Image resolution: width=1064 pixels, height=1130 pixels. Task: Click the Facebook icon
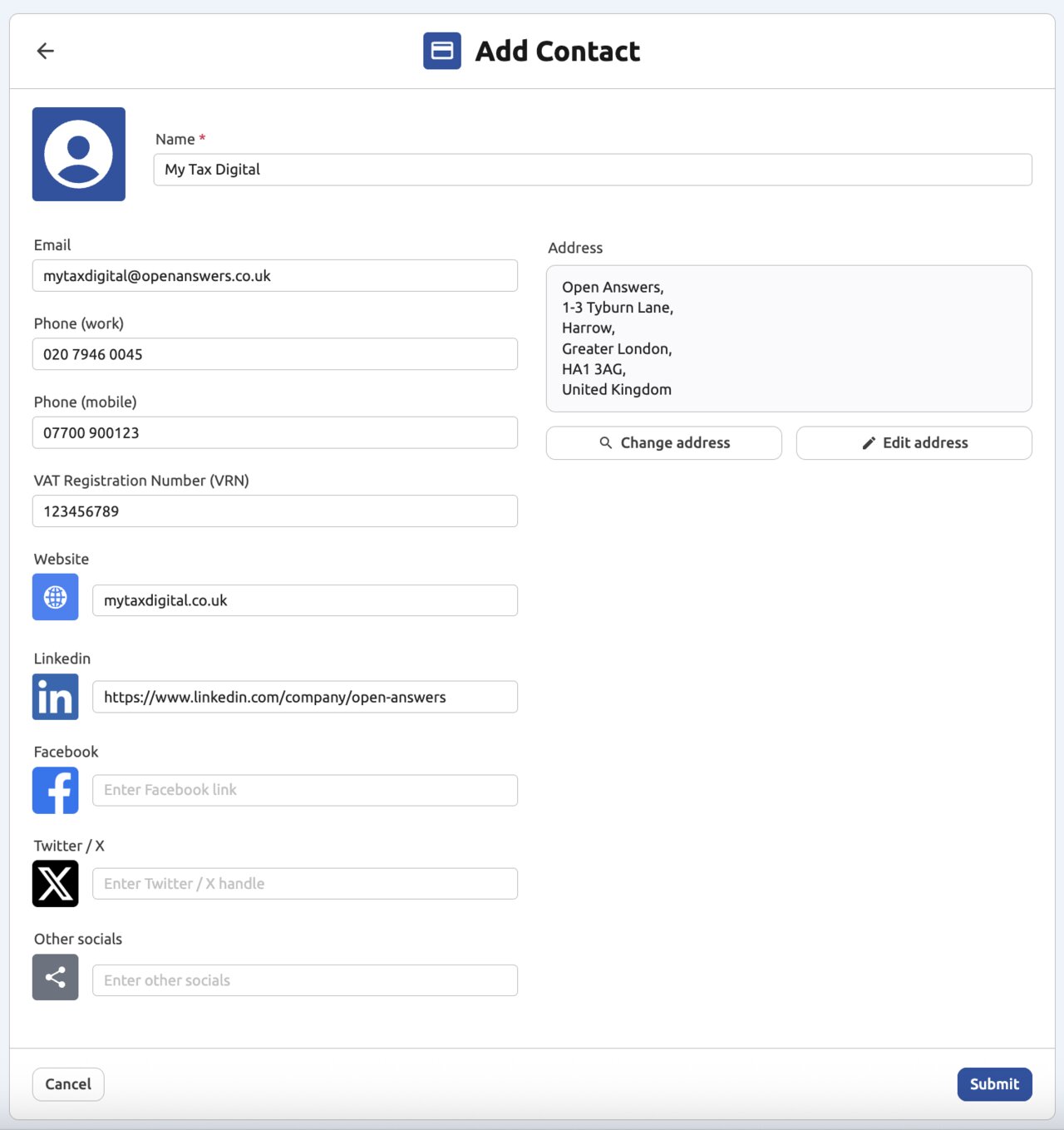coord(55,790)
